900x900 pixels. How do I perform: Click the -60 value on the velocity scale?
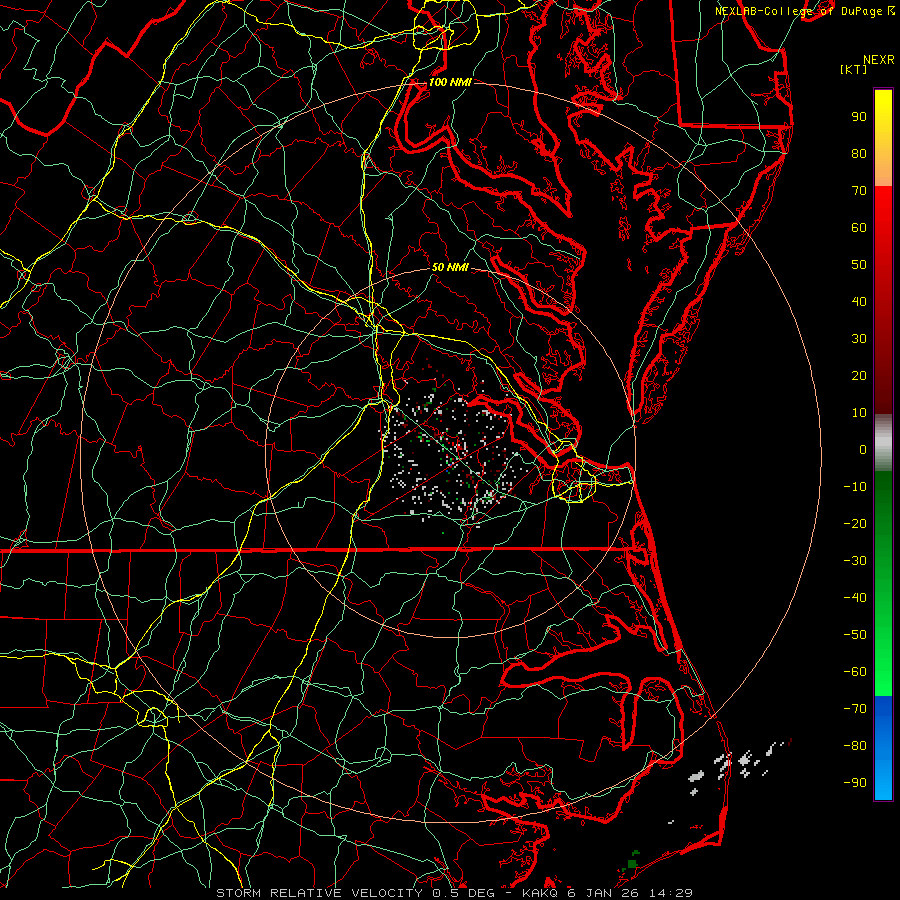[x=855, y=672]
